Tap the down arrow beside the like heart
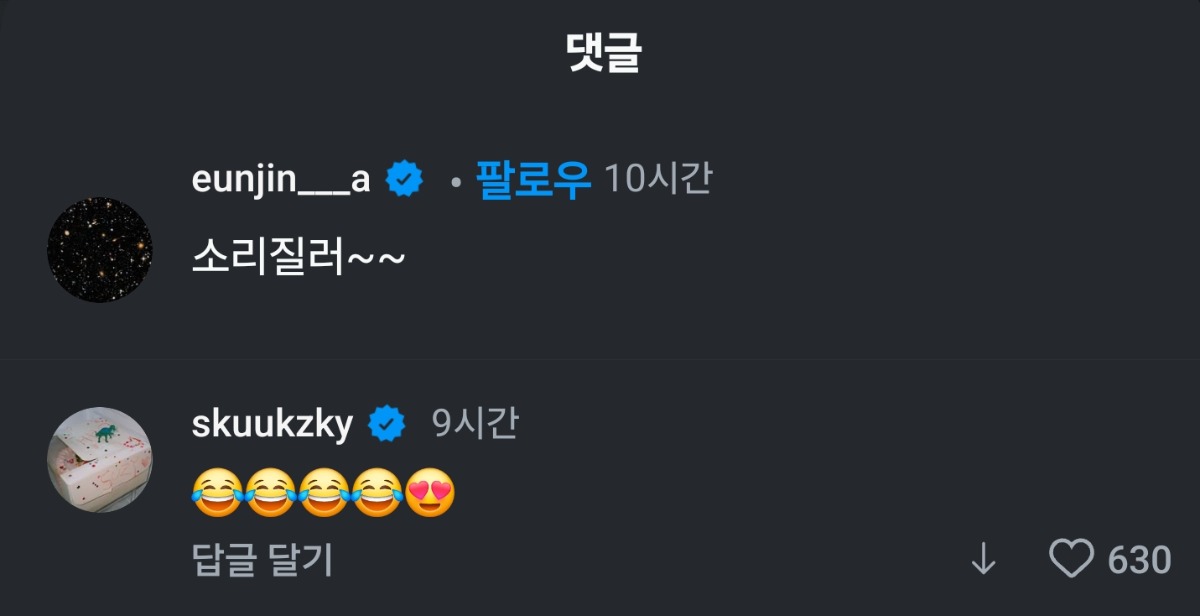1200x616 pixels. (983, 560)
